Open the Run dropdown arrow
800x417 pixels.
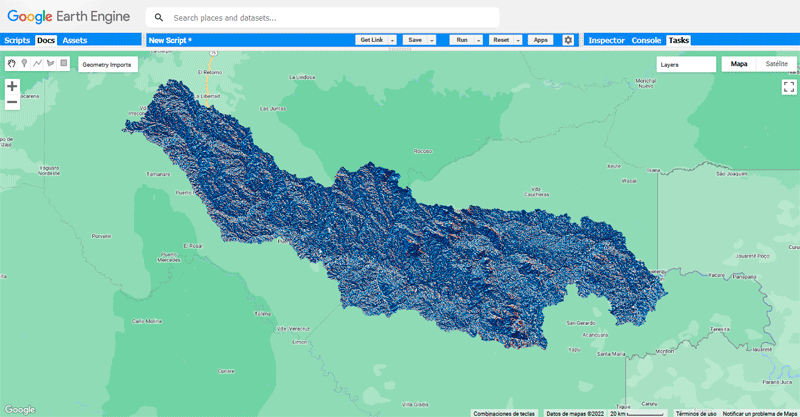coord(479,40)
